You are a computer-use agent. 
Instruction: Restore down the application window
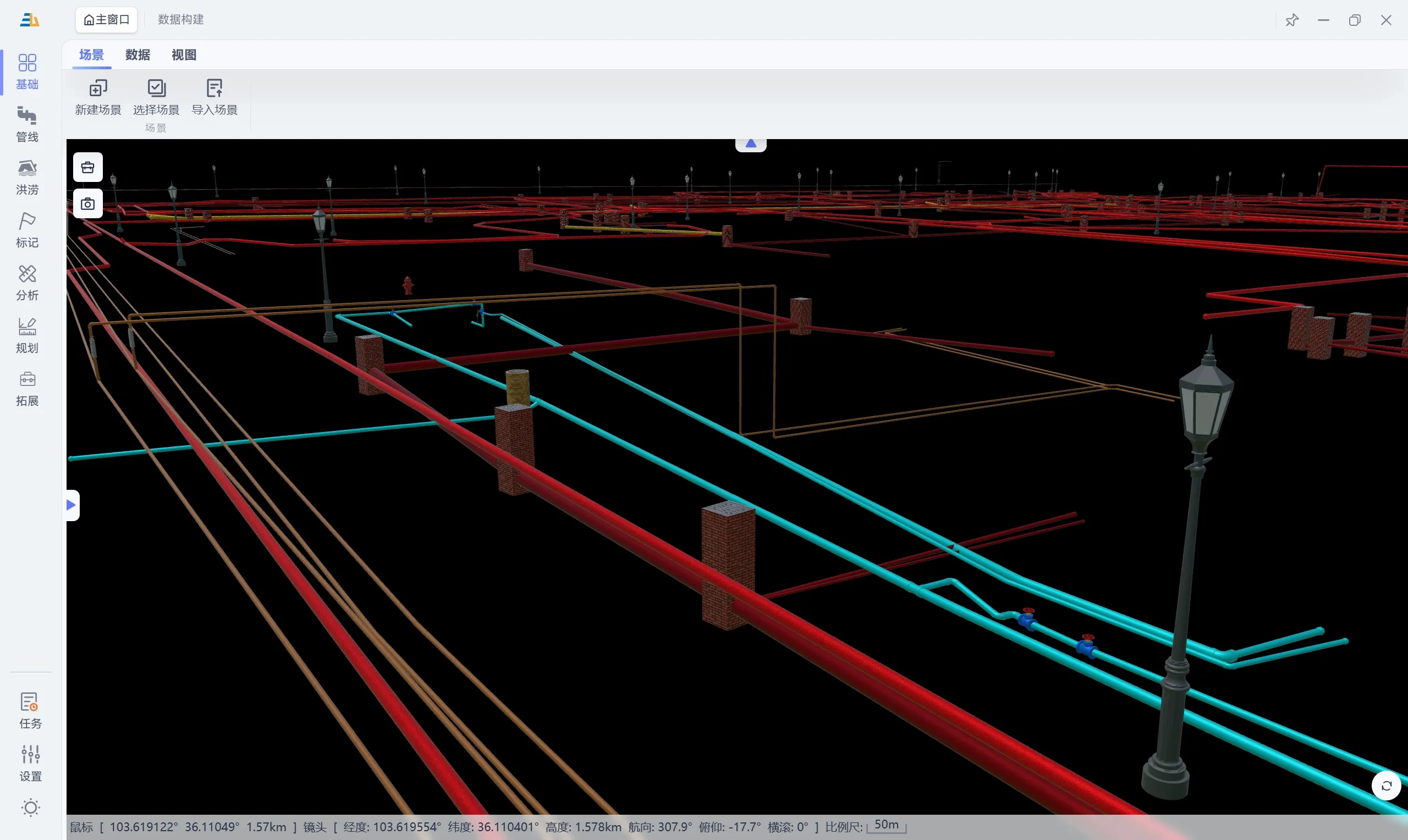[1354, 20]
